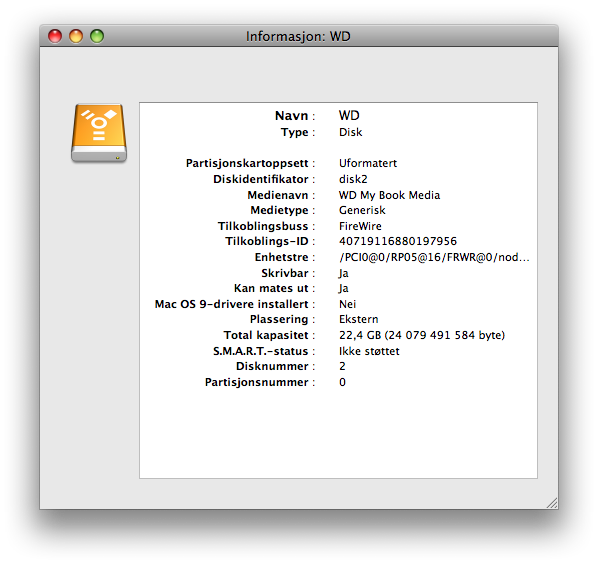The height and width of the screenshot is (564, 598).
Task: Minimize the window with the yellow button
Action: tap(76, 37)
